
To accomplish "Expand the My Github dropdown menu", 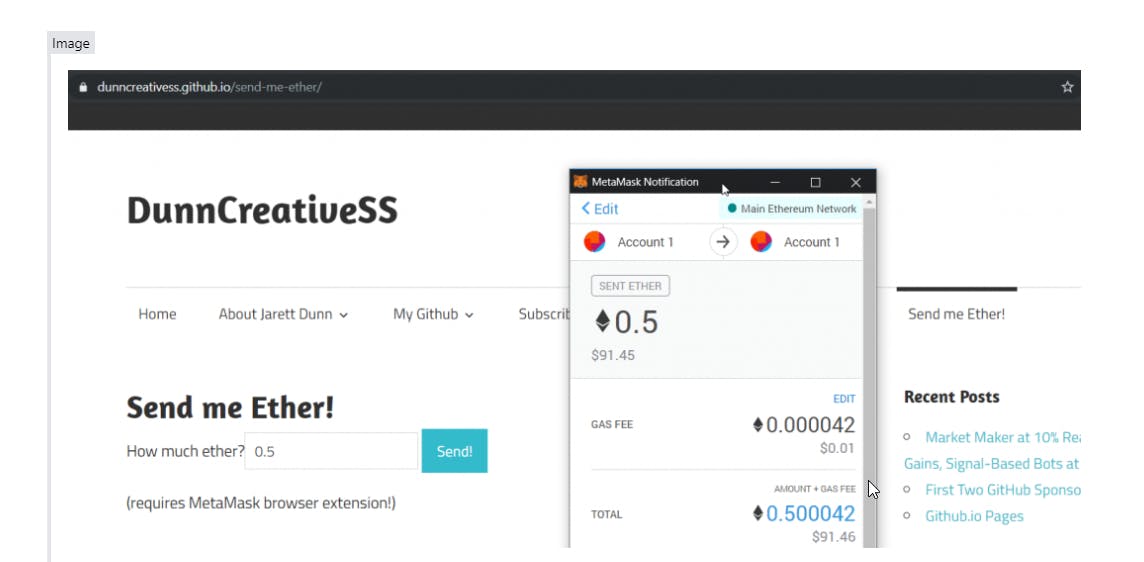I will click(433, 314).
